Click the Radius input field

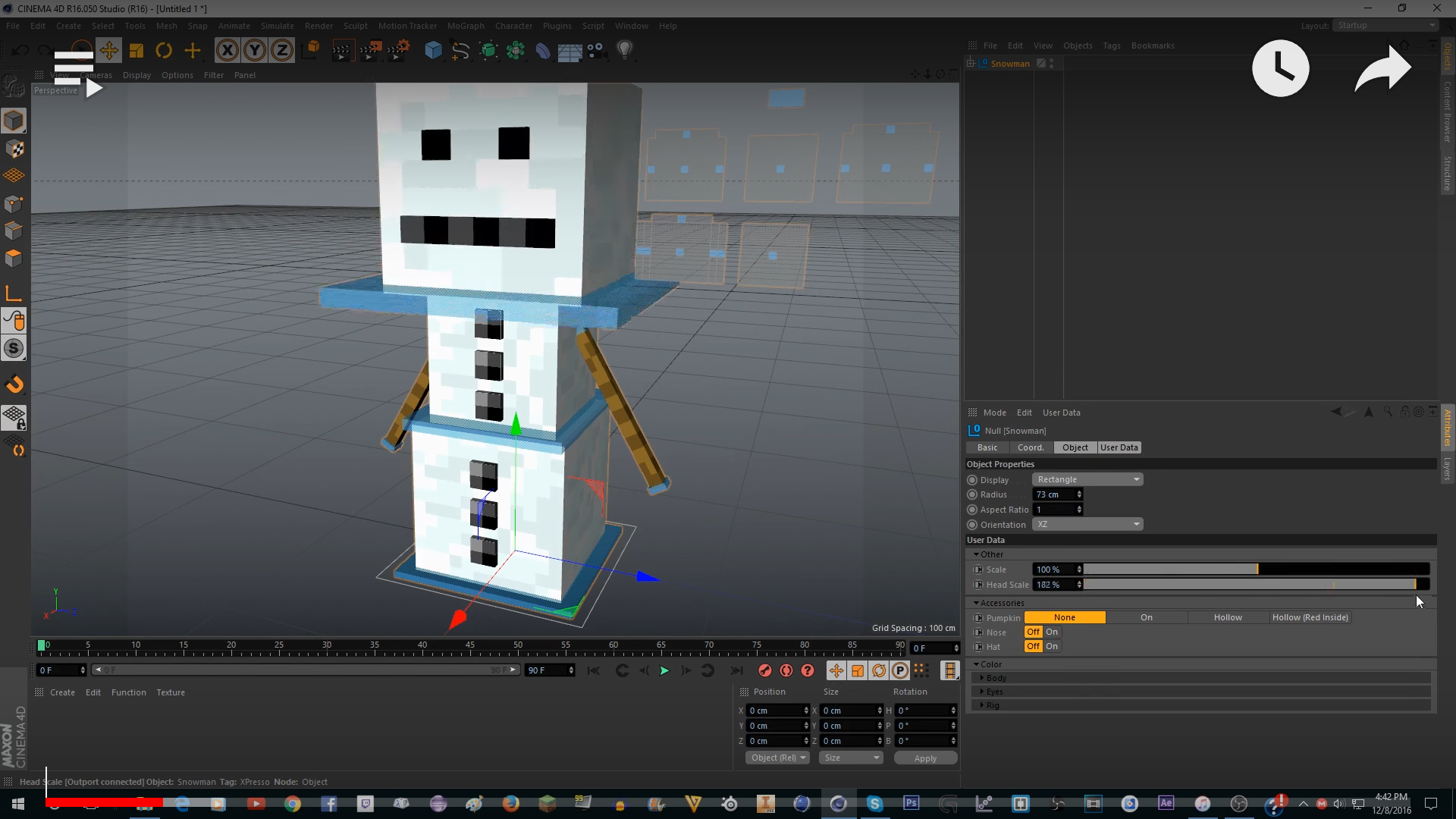click(x=1055, y=494)
